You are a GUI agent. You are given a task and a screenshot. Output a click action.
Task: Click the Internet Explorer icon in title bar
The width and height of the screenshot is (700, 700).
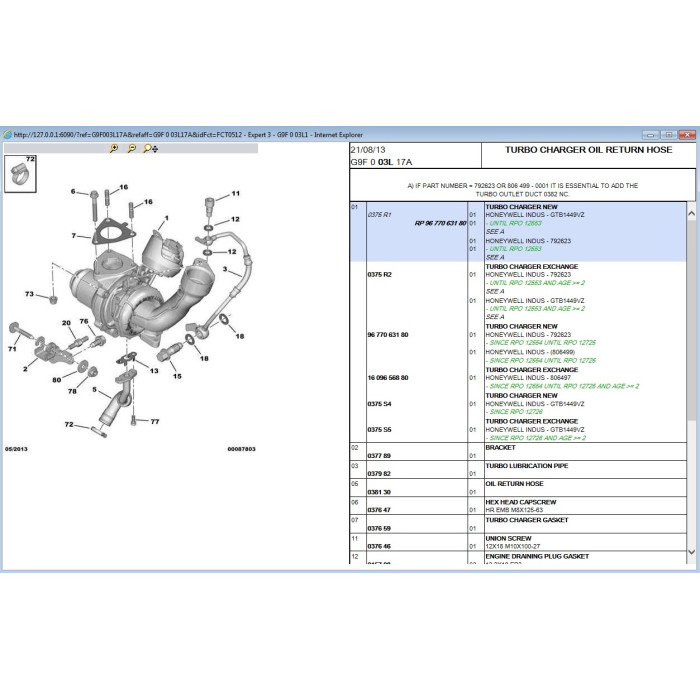[x=8, y=135]
